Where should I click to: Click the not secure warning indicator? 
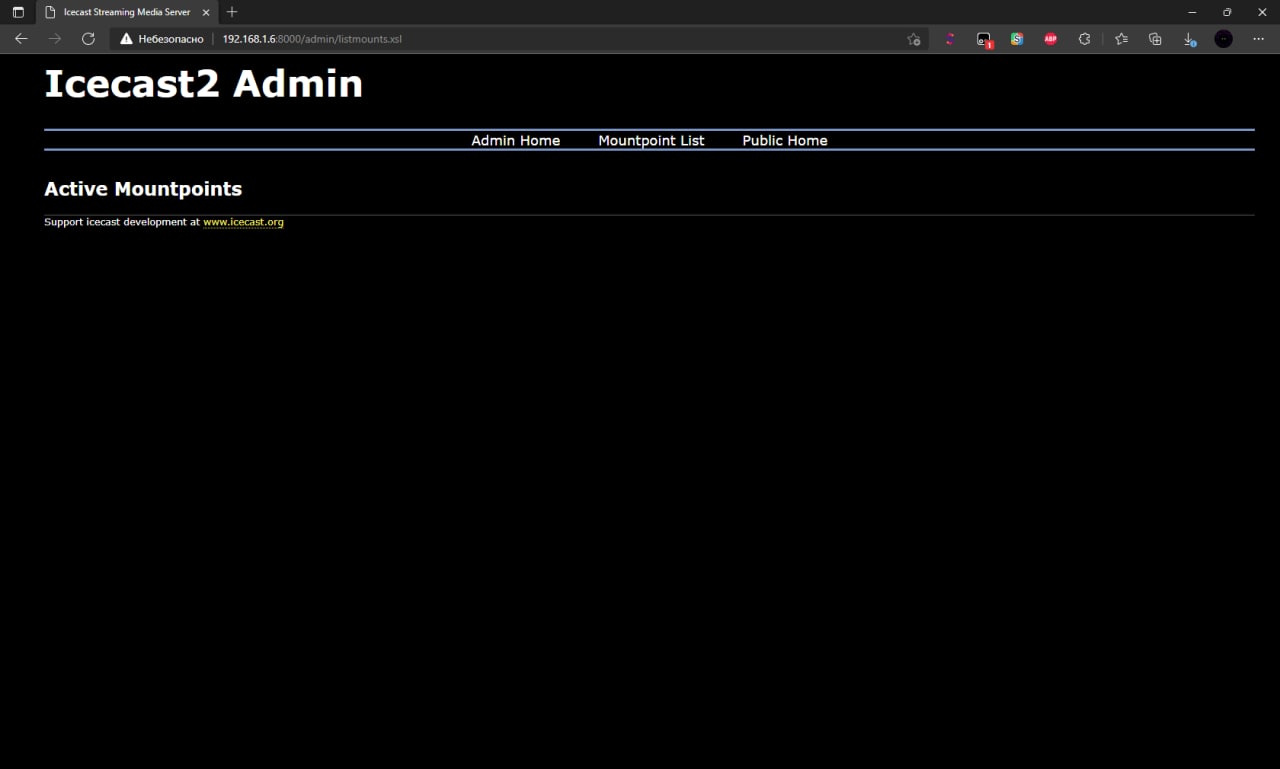point(162,39)
